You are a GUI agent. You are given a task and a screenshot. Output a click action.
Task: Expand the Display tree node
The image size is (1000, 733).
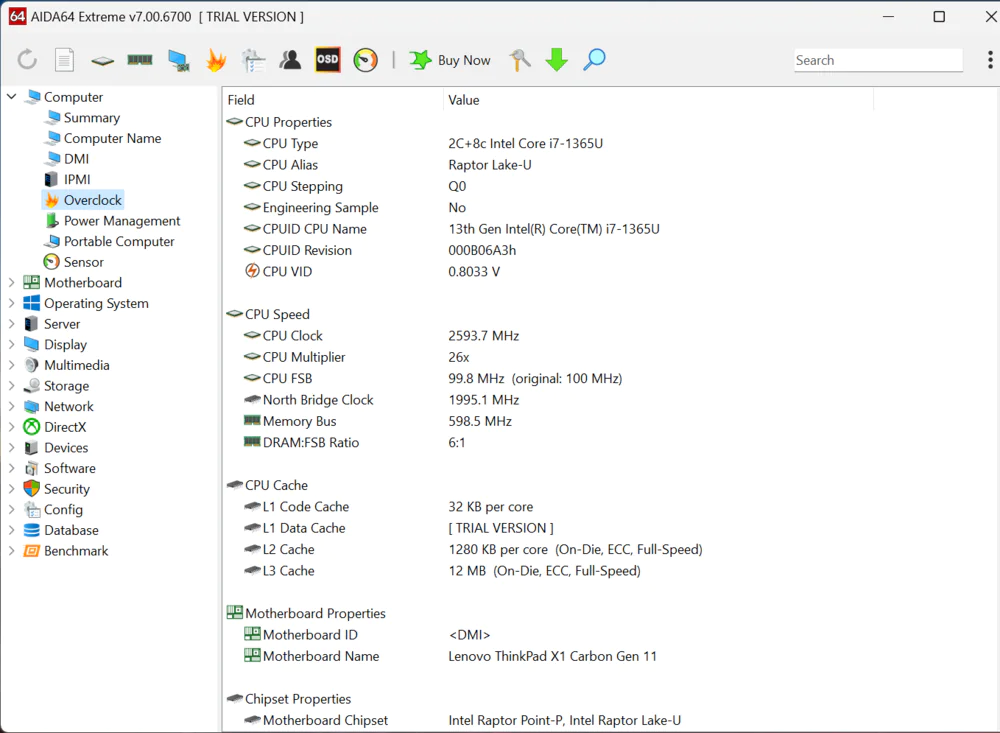click(x=11, y=344)
